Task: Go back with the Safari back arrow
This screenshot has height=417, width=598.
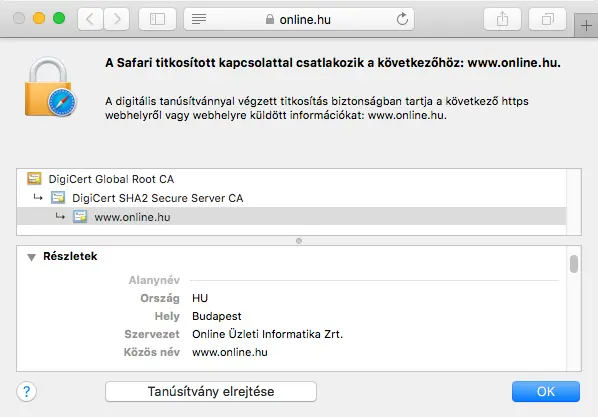Action: click(x=90, y=19)
